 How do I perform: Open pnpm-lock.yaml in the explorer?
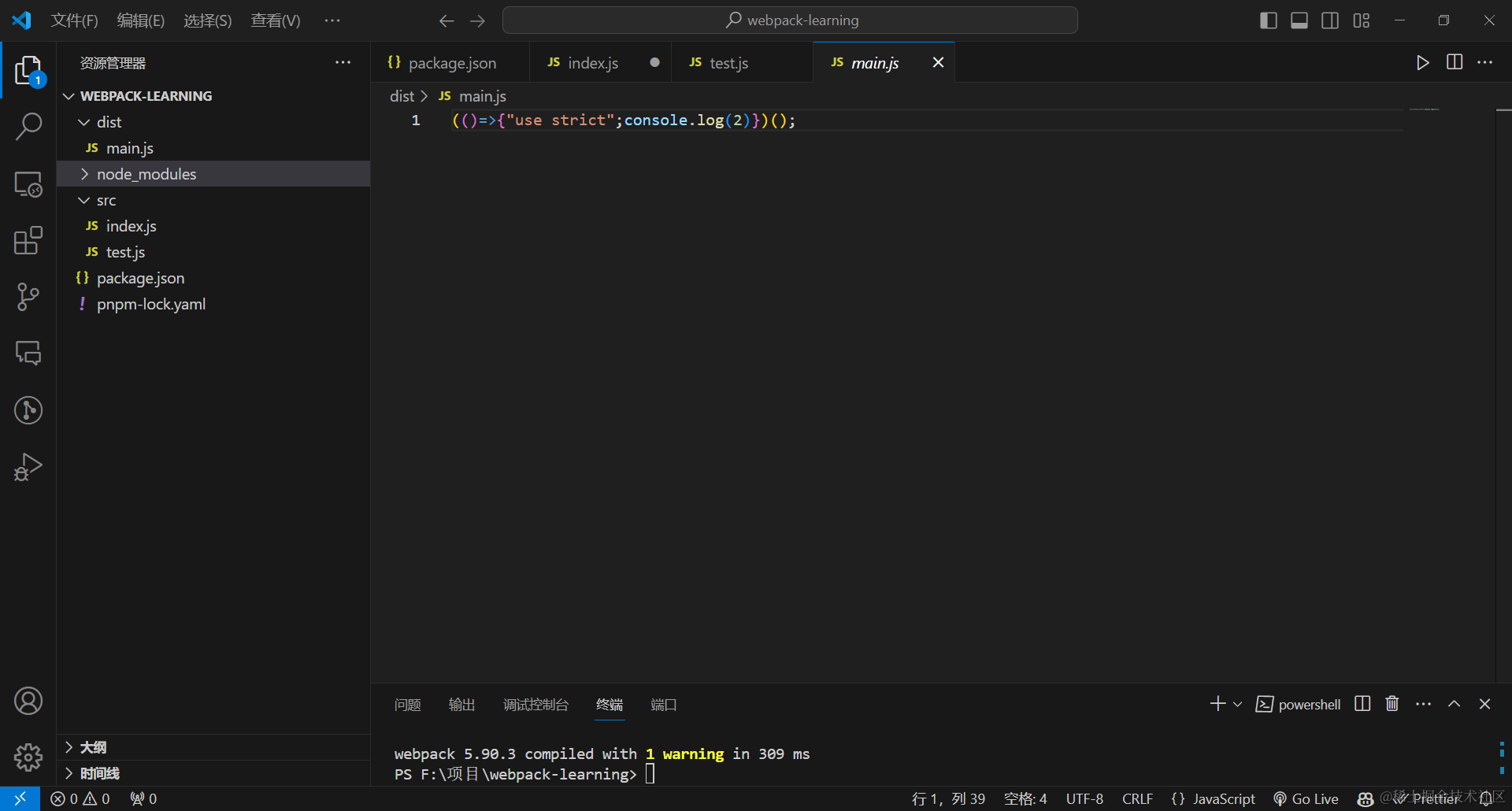[x=213, y=304]
